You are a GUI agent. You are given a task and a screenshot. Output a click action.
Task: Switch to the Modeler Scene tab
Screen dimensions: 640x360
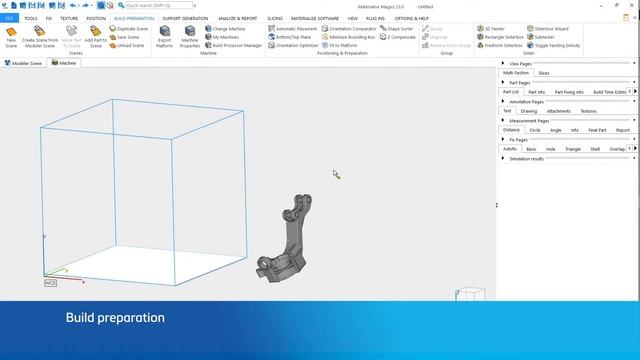[23, 63]
